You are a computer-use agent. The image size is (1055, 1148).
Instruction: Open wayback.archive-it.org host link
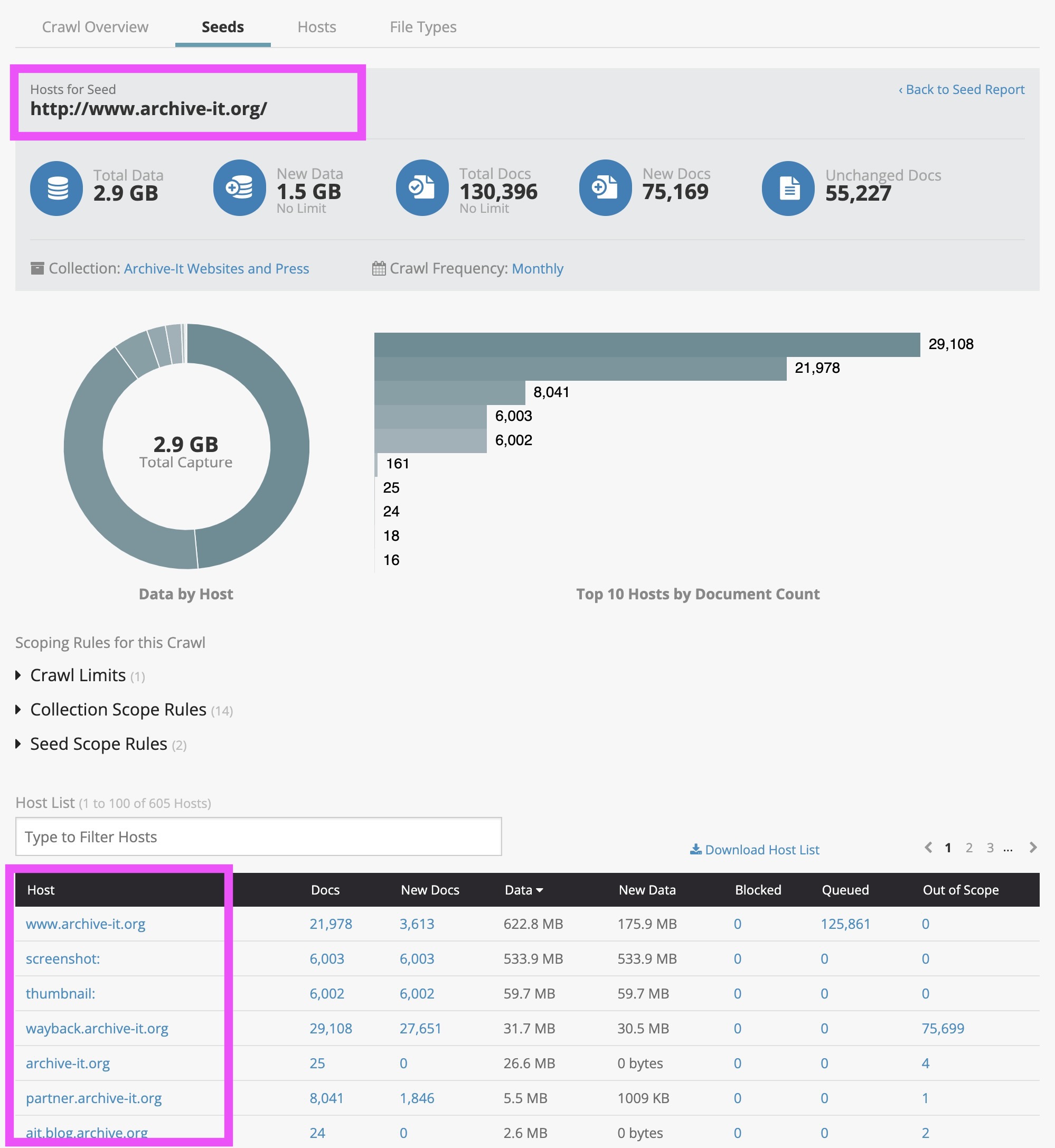pyautogui.click(x=97, y=1028)
